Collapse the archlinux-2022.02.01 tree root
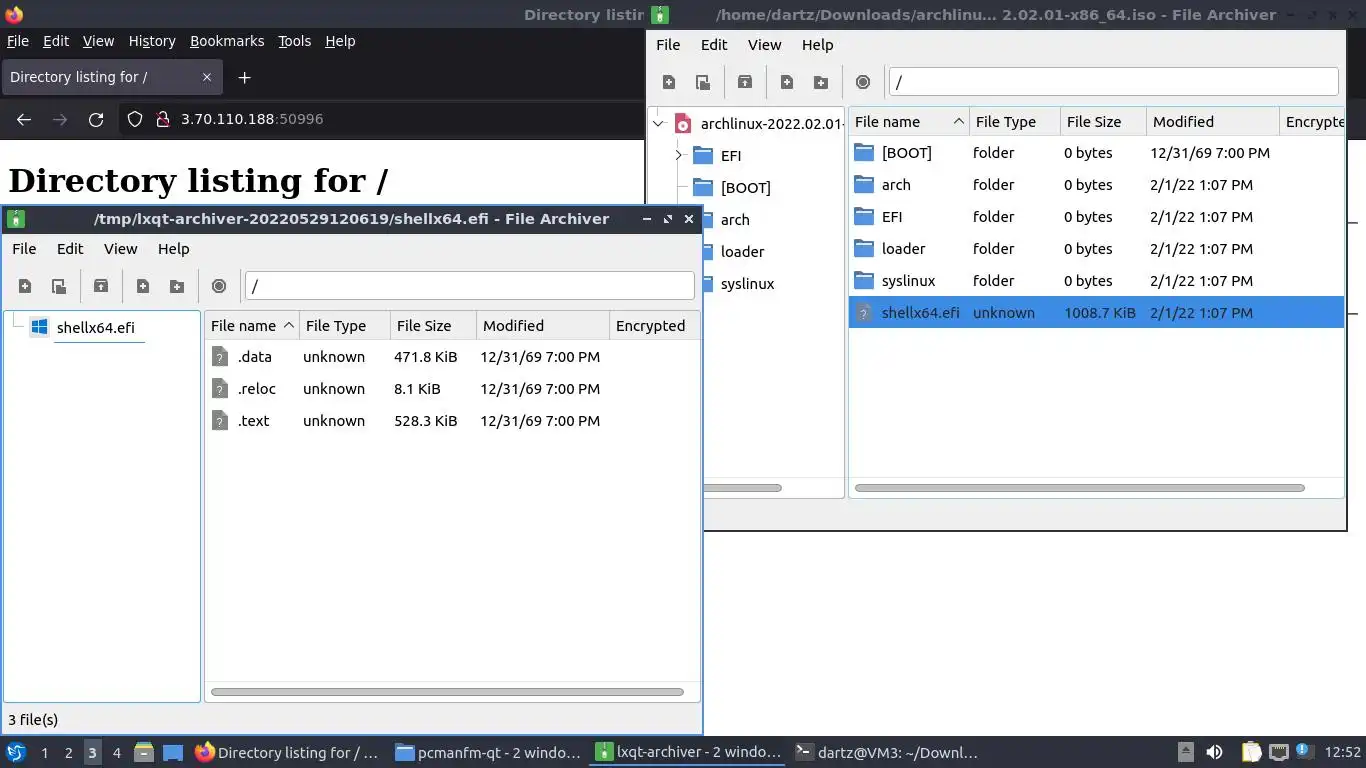 658,124
